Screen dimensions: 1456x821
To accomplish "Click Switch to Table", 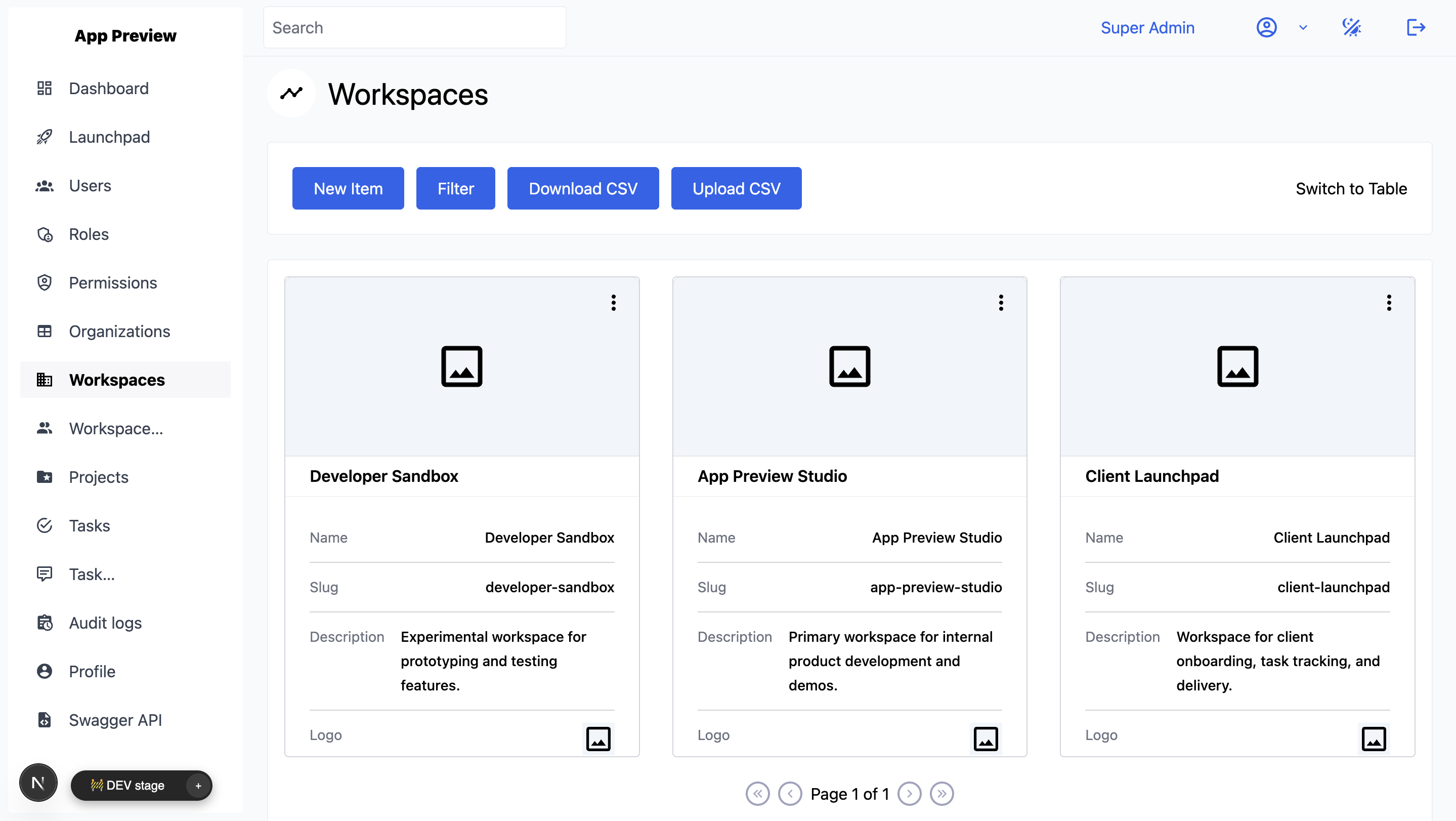I will click(1351, 188).
